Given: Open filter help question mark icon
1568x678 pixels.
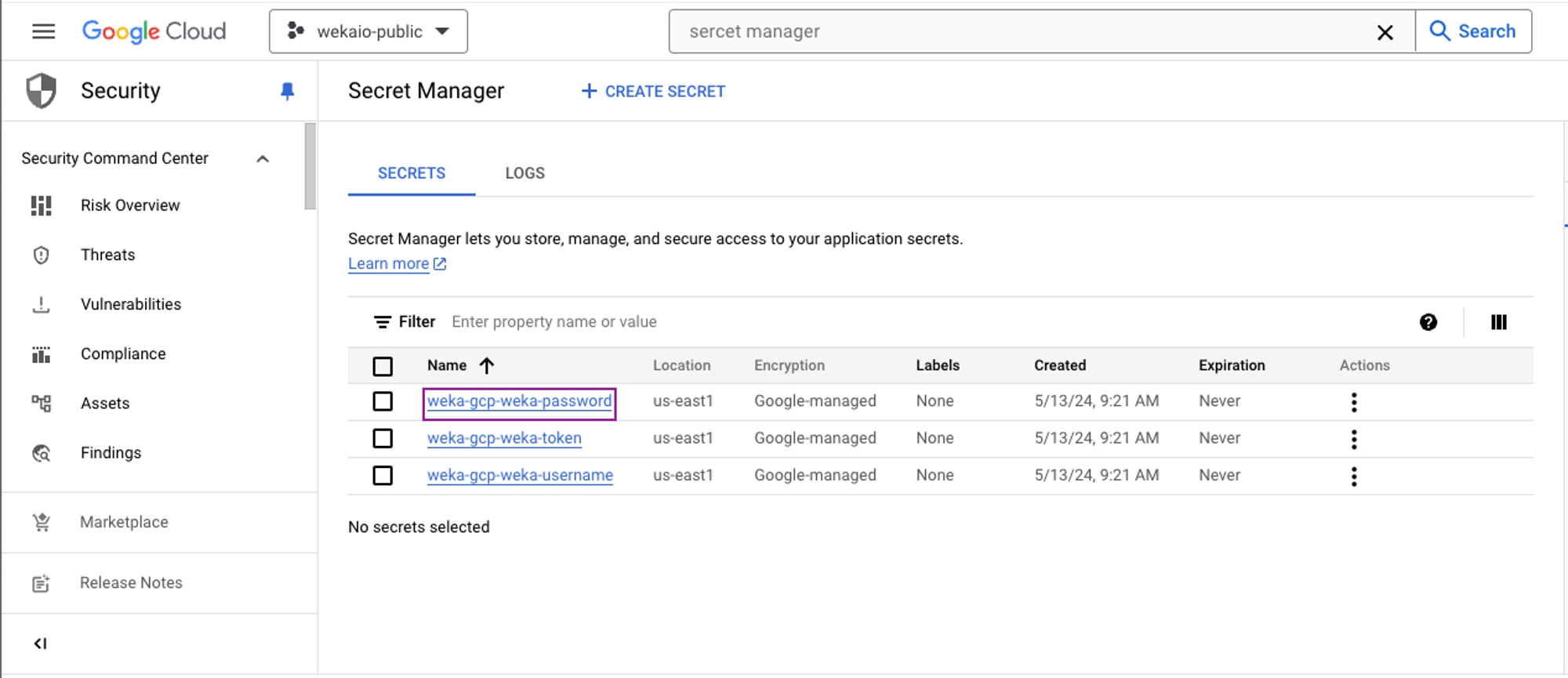Looking at the screenshot, I should click(1428, 322).
